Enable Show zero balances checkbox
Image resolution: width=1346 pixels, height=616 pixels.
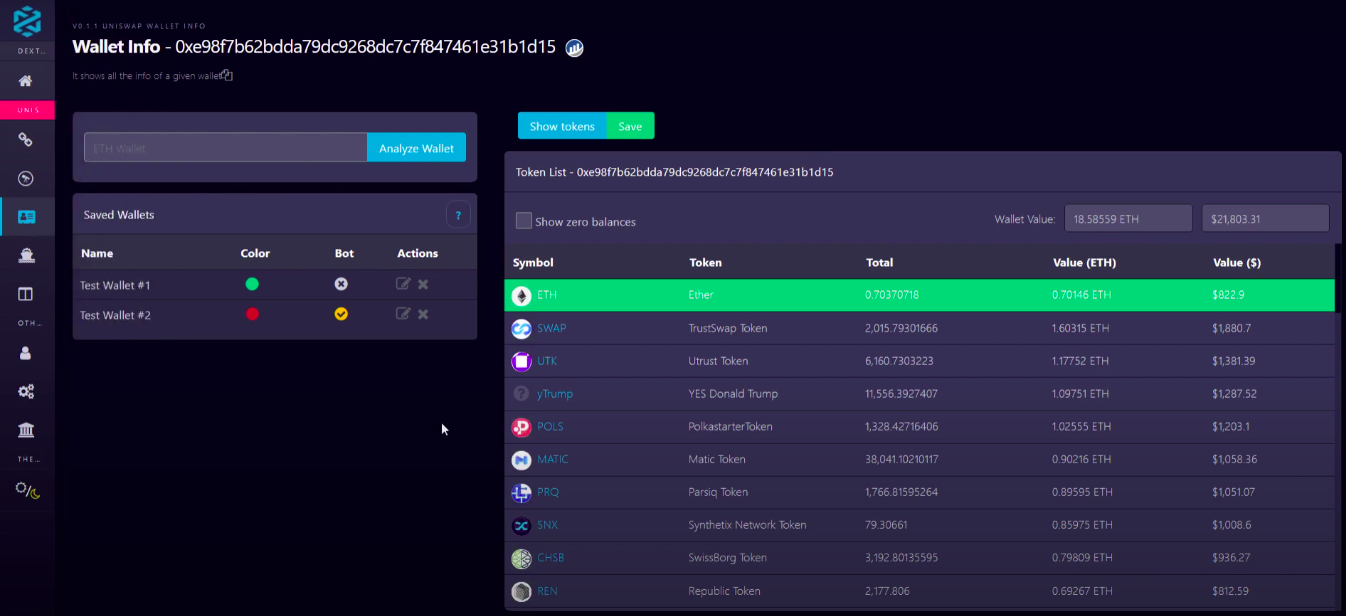point(524,221)
